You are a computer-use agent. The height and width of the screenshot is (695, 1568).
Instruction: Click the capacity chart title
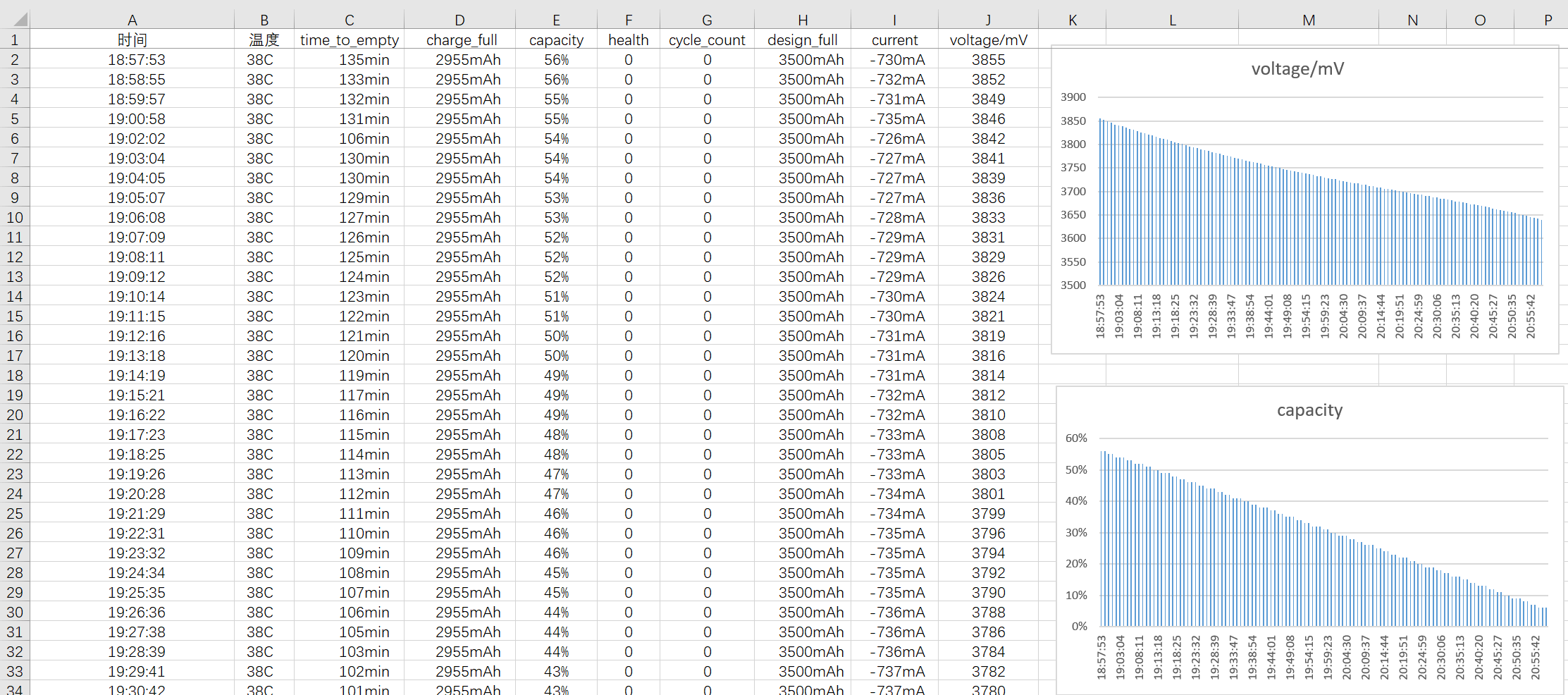[x=1309, y=410]
